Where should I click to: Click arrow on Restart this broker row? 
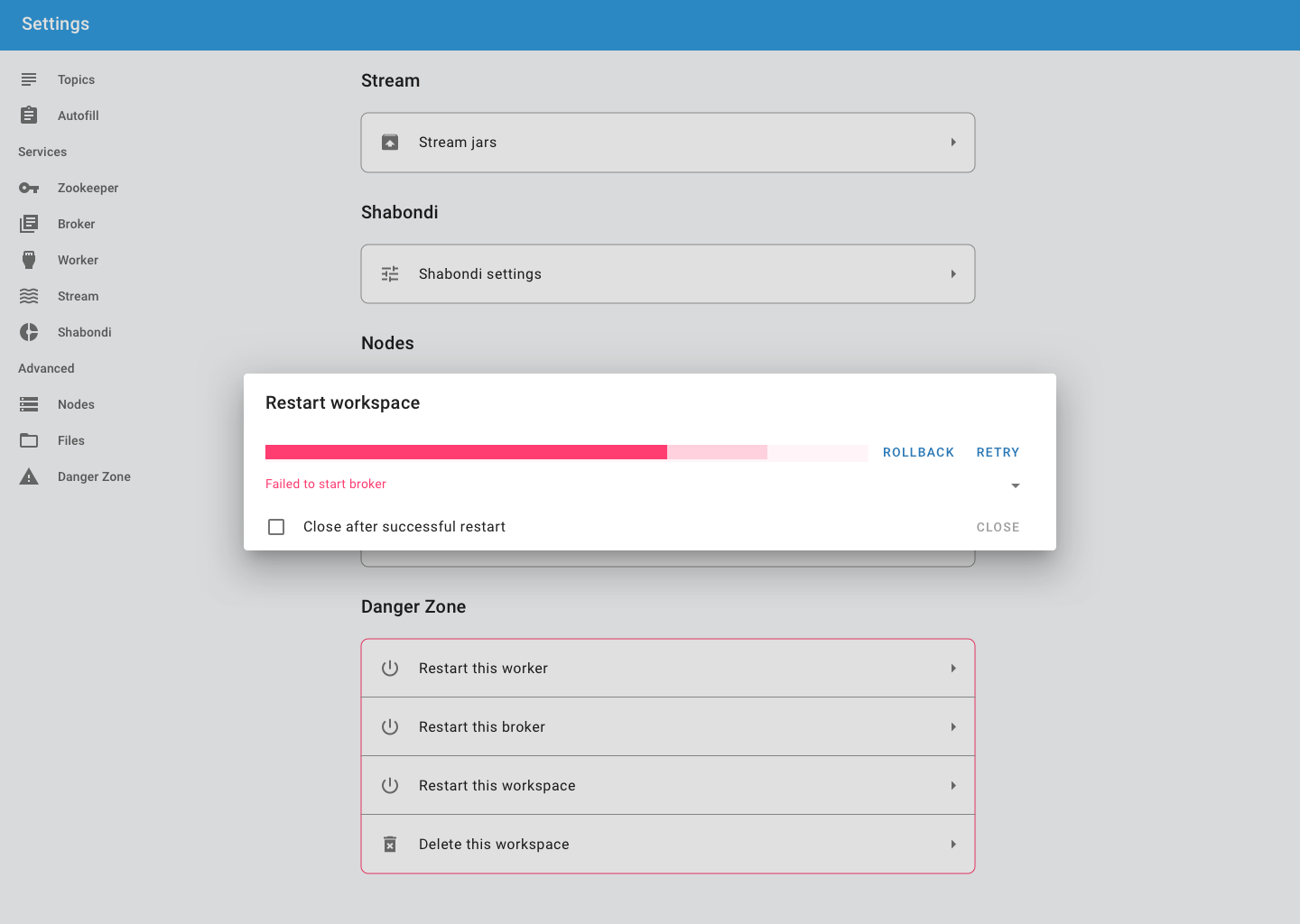tap(953, 727)
